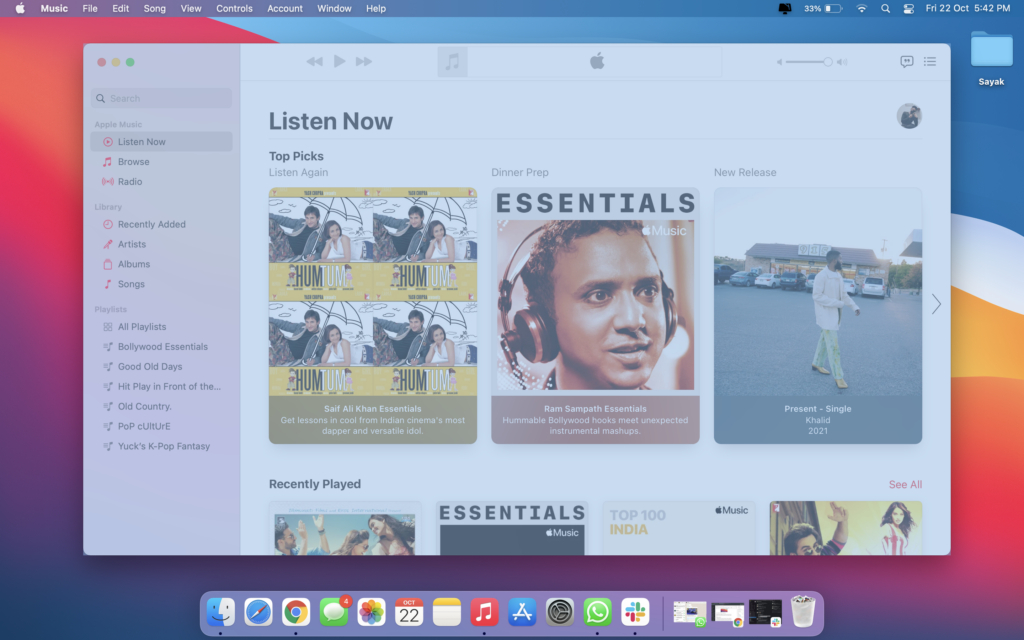Screen dimensions: 1024x640
Task: Open the View menu
Action: [x=191, y=8]
